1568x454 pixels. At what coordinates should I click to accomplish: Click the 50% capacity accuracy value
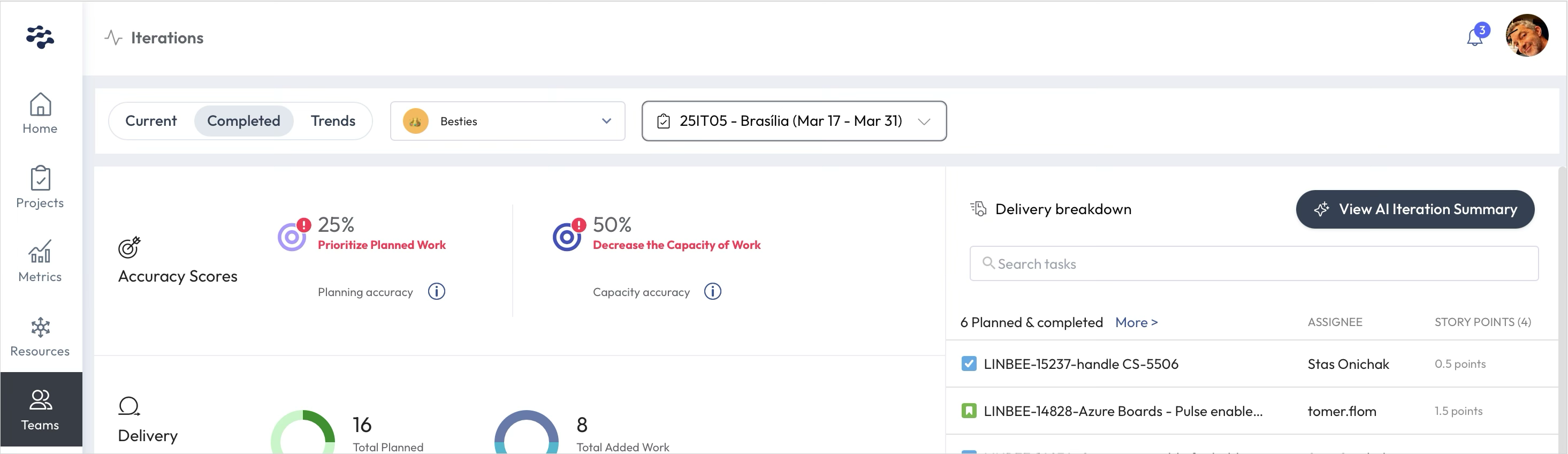612,224
